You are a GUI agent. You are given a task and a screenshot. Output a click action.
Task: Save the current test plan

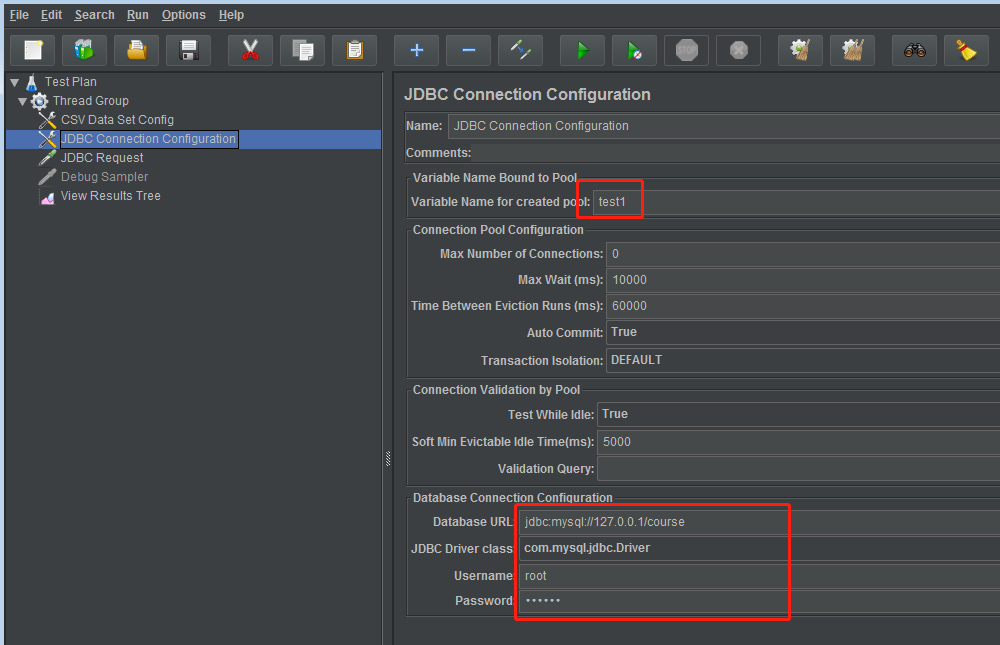pyautogui.click(x=187, y=50)
